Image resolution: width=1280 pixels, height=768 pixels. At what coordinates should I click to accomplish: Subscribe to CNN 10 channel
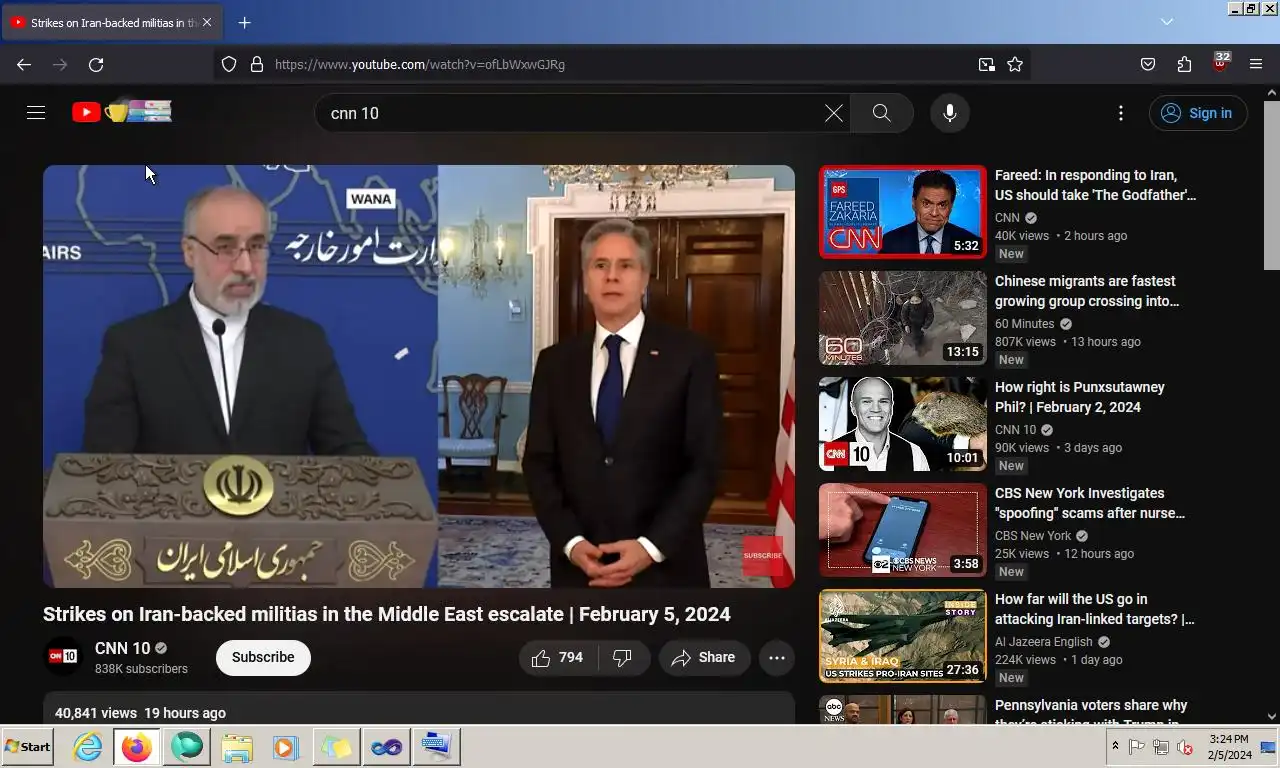pos(263,657)
